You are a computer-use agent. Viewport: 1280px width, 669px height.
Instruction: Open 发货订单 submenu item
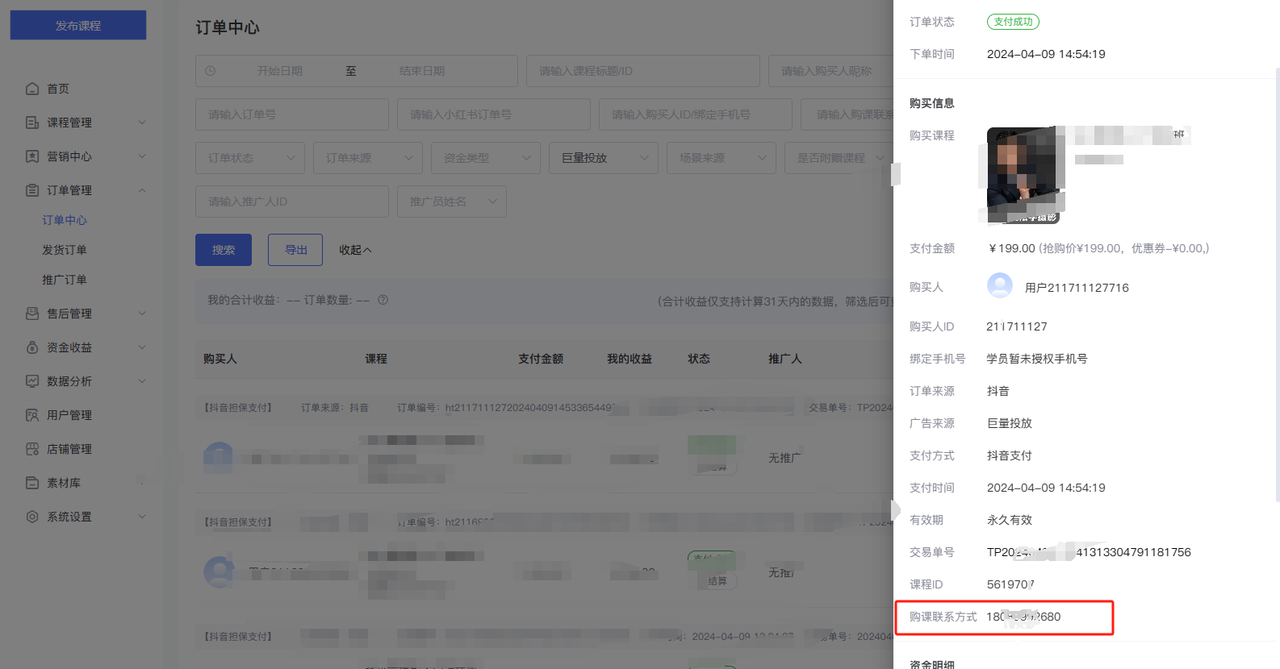click(x=64, y=250)
